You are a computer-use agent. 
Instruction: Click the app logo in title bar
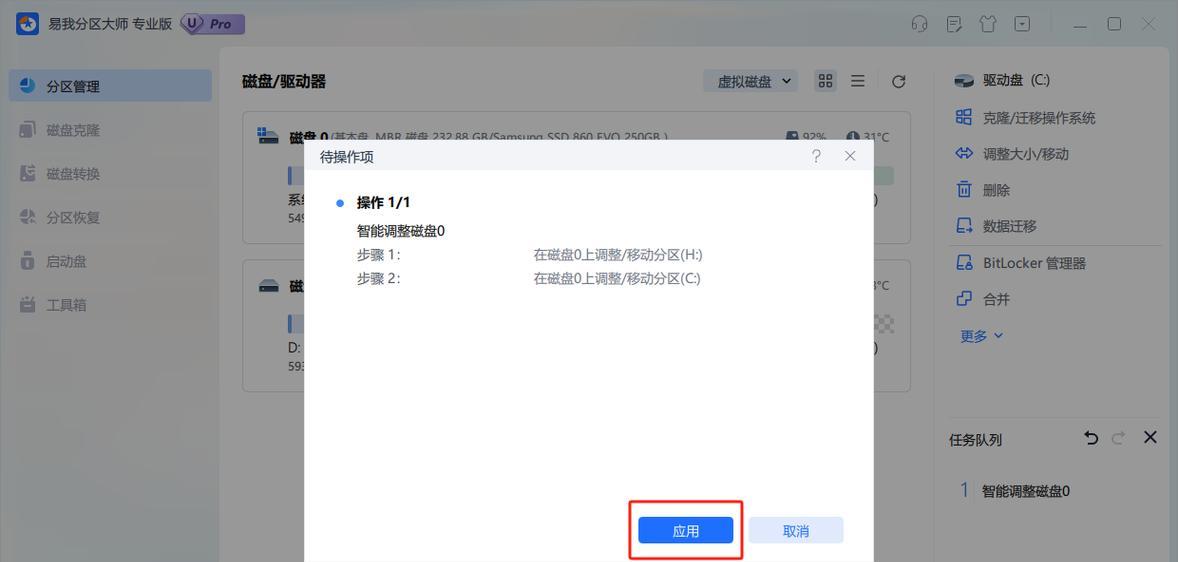click(x=28, y=24)
